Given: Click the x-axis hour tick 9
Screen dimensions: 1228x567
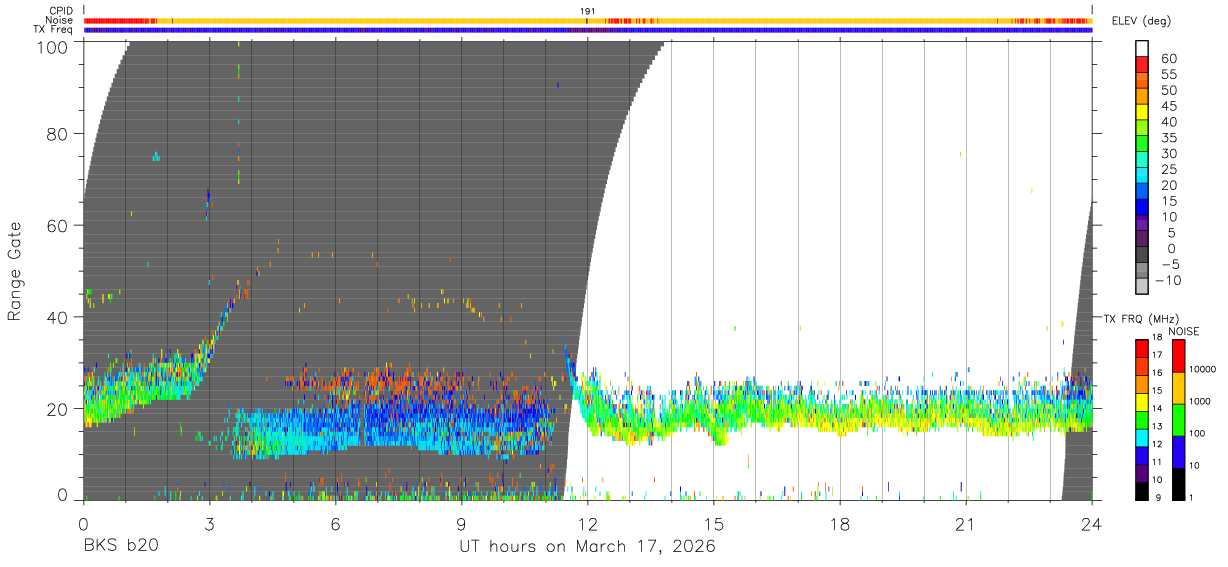Looking at the screenshot, I should (x=461, y=524).
